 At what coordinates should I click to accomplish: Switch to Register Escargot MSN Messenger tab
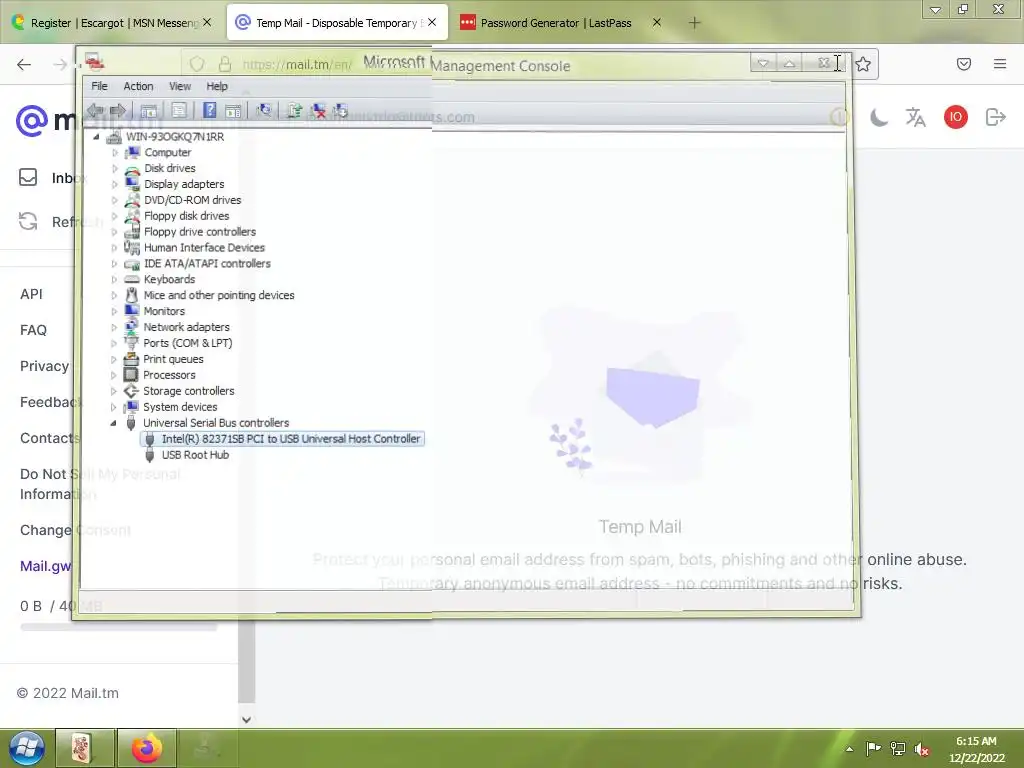pyautogui.click(x=112, y=23)
